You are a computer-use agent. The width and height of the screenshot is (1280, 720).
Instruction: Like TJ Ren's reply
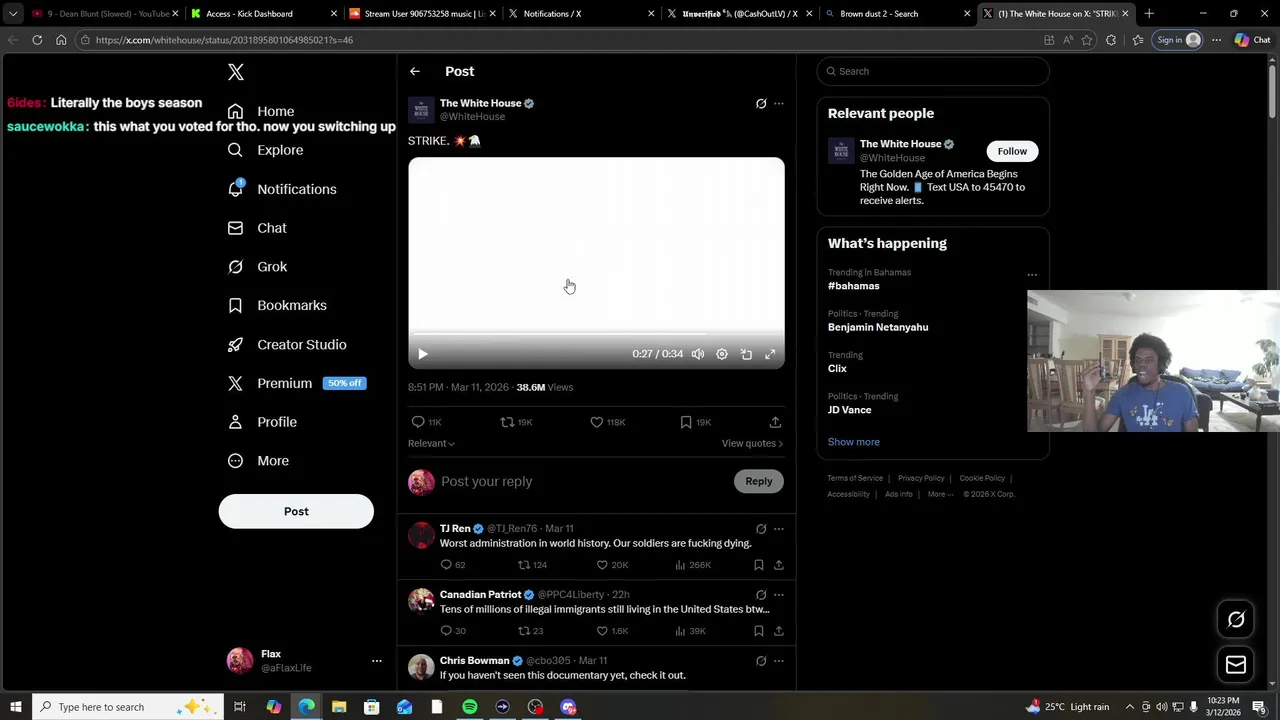click(612, 565)
